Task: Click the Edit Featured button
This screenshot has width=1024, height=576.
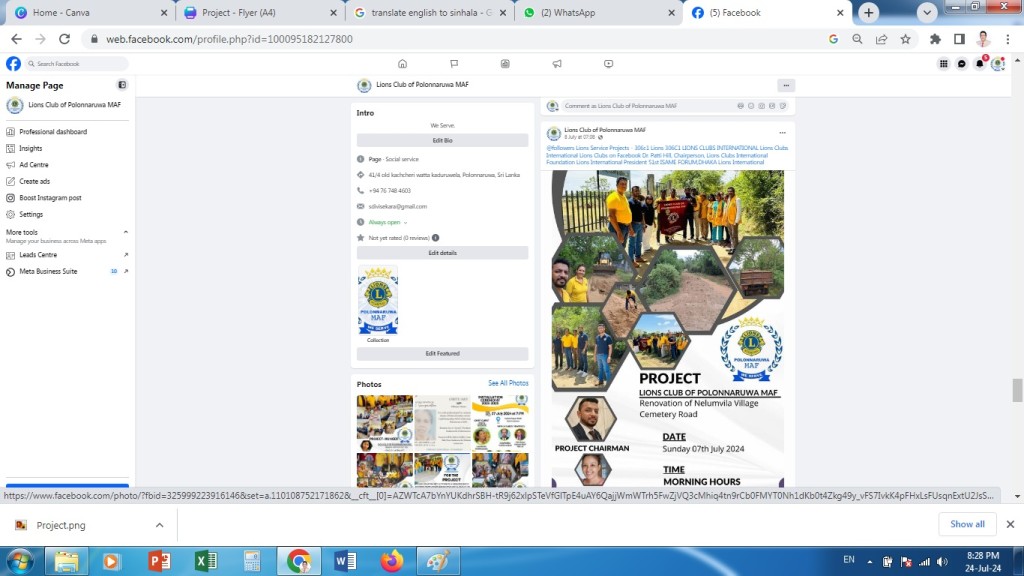Action: coord(442,353)
